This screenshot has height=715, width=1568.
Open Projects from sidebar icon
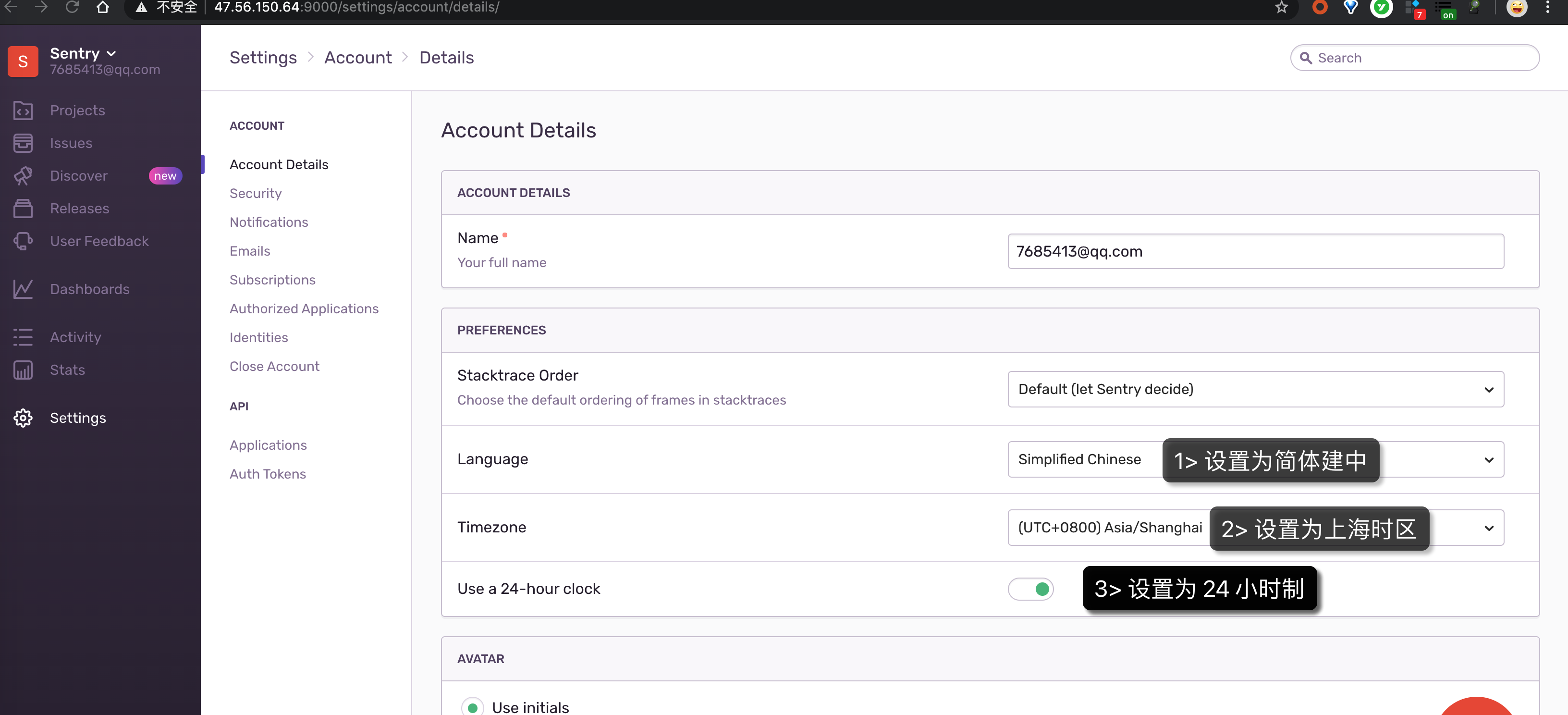click(x=23, y=110)
